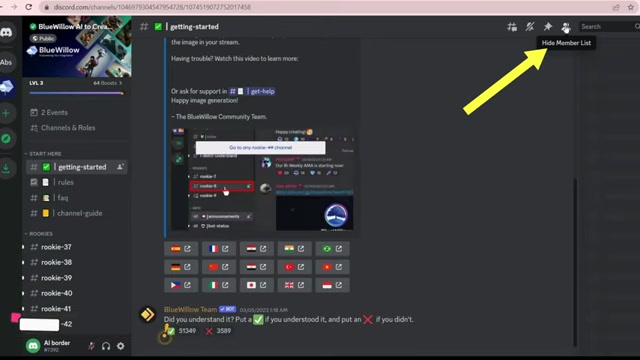Screen dimensions: 640x360
Task: Open Explore Discoverable Servers compass icon
Action: coord(6,139)
